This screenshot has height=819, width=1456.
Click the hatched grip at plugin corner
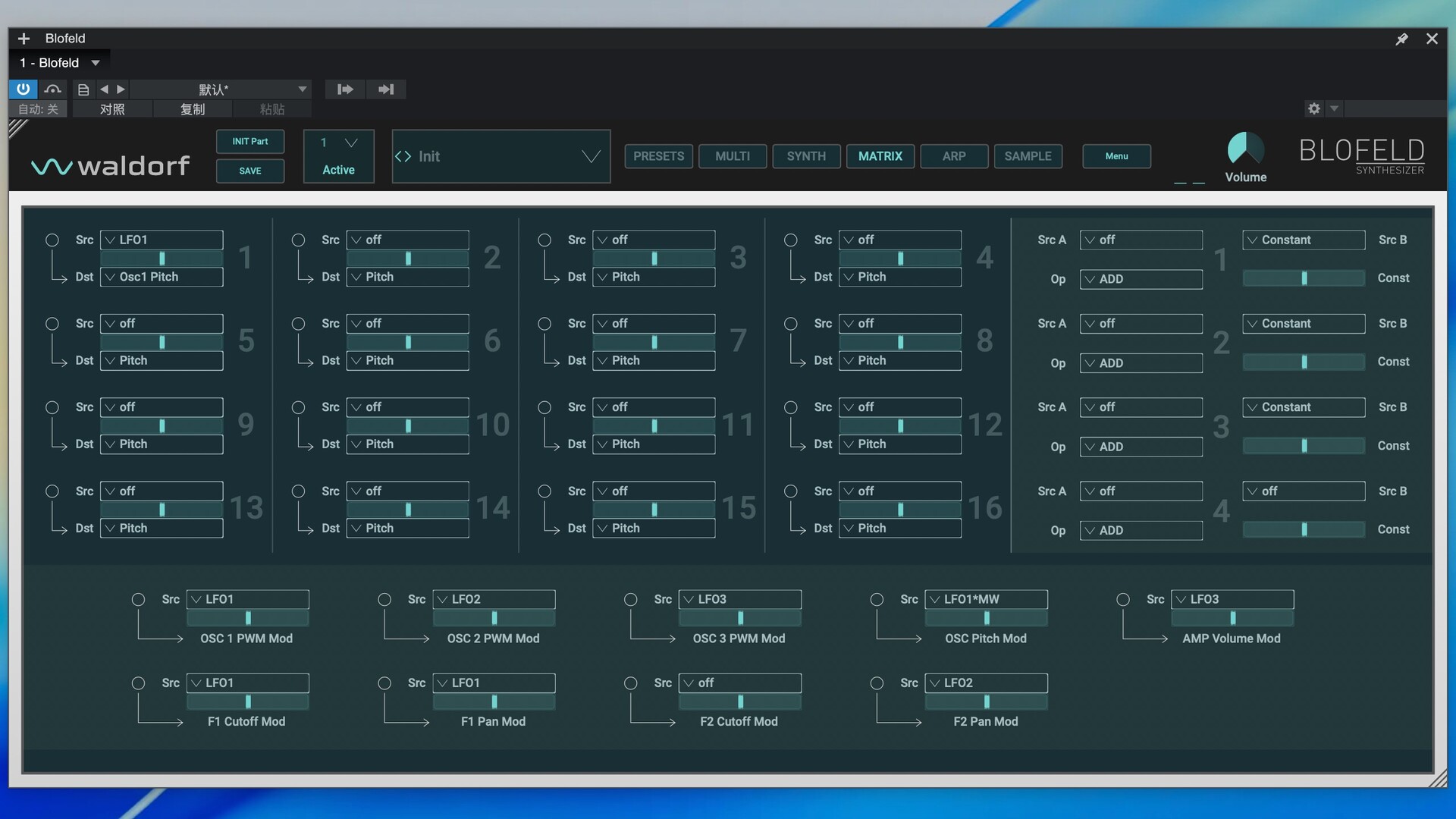pos(18,127)
